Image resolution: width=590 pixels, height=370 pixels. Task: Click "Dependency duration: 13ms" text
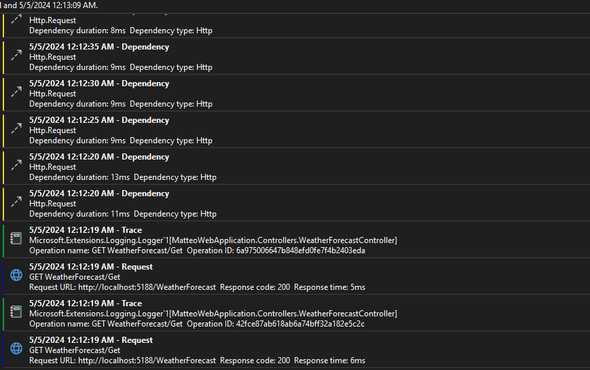point(79,177)
